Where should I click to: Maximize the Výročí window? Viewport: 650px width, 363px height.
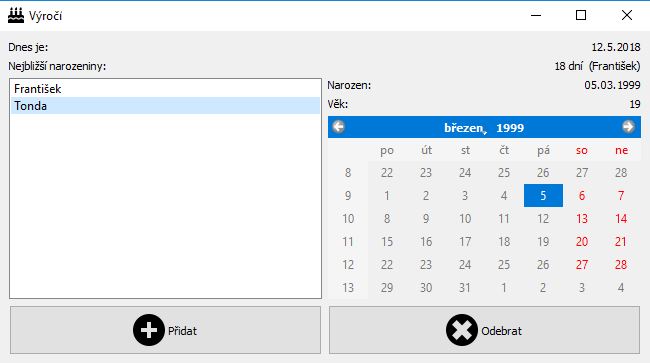coord(581,15)
